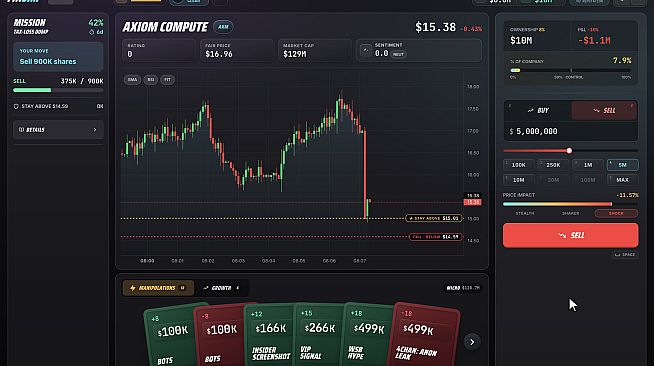The height and width of the screenshot is (366, 654).
Task: Click the mission timer 6d icon
Action: point(92,32)
